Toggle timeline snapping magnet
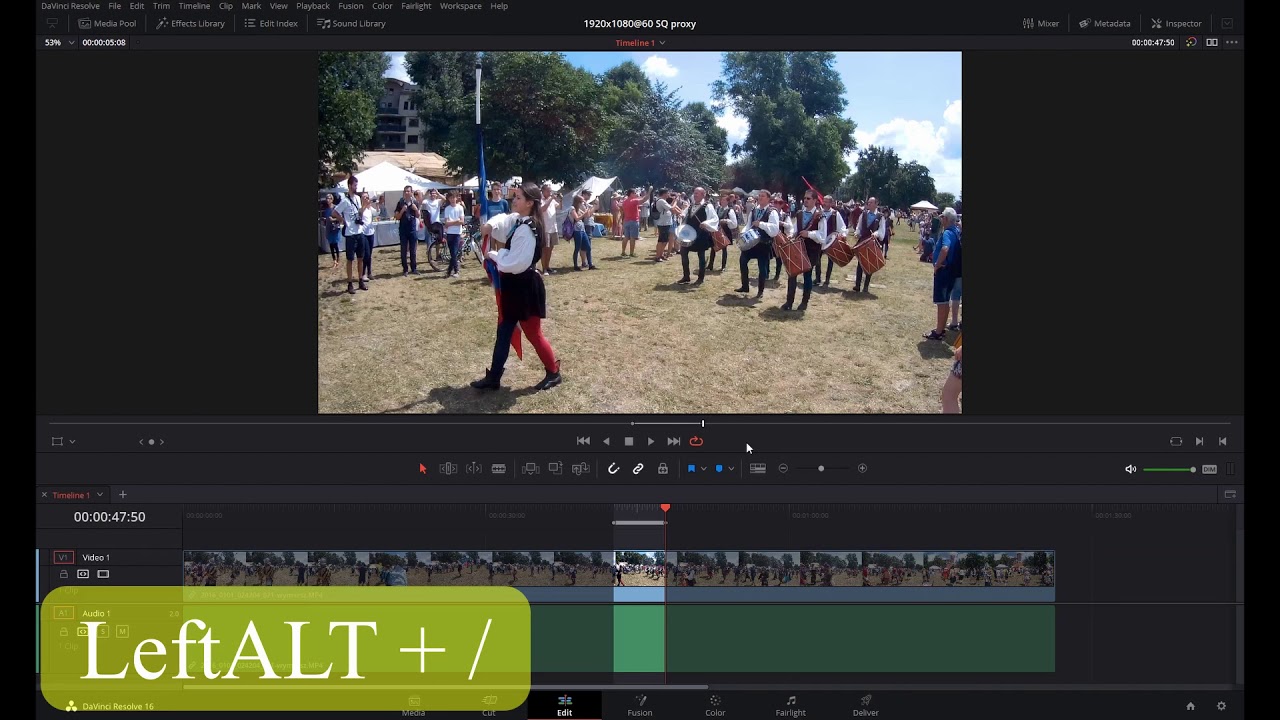 (614, 468)
